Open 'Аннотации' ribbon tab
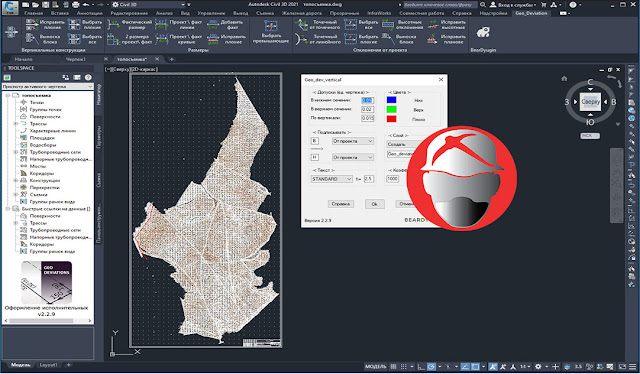640x374 pixels. [90, 13]
